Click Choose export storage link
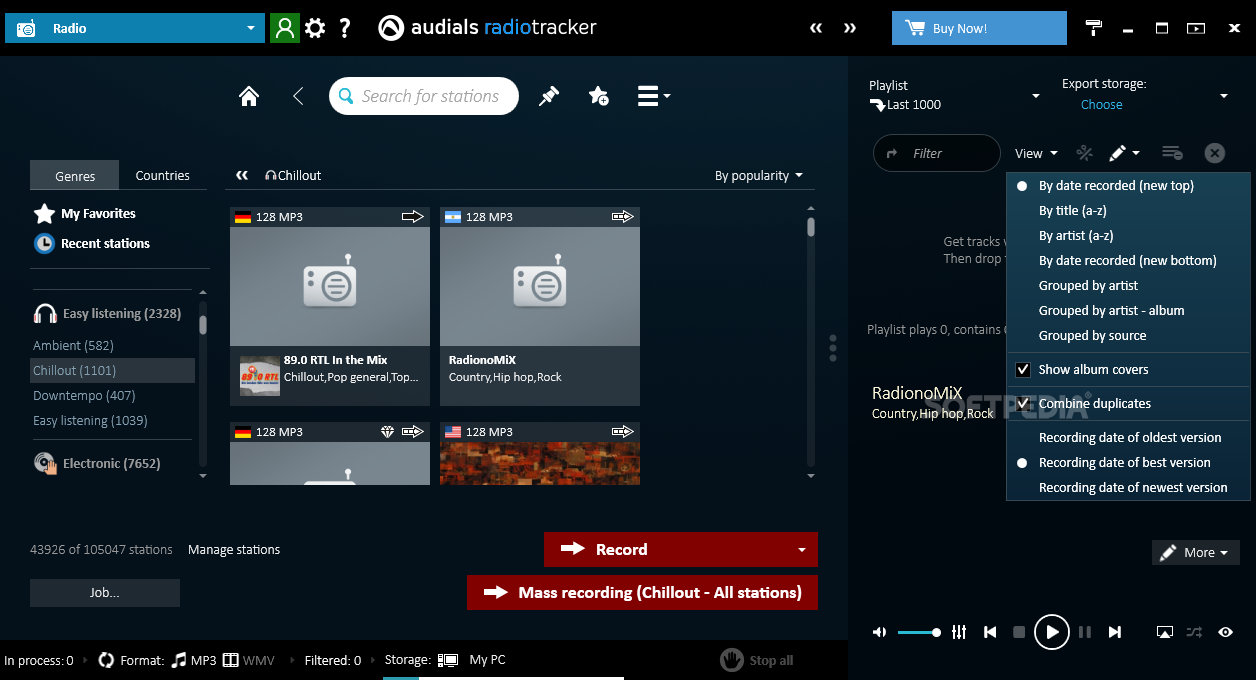The height and width of the screenshot is (680, 1256). tap(1101, 105)
